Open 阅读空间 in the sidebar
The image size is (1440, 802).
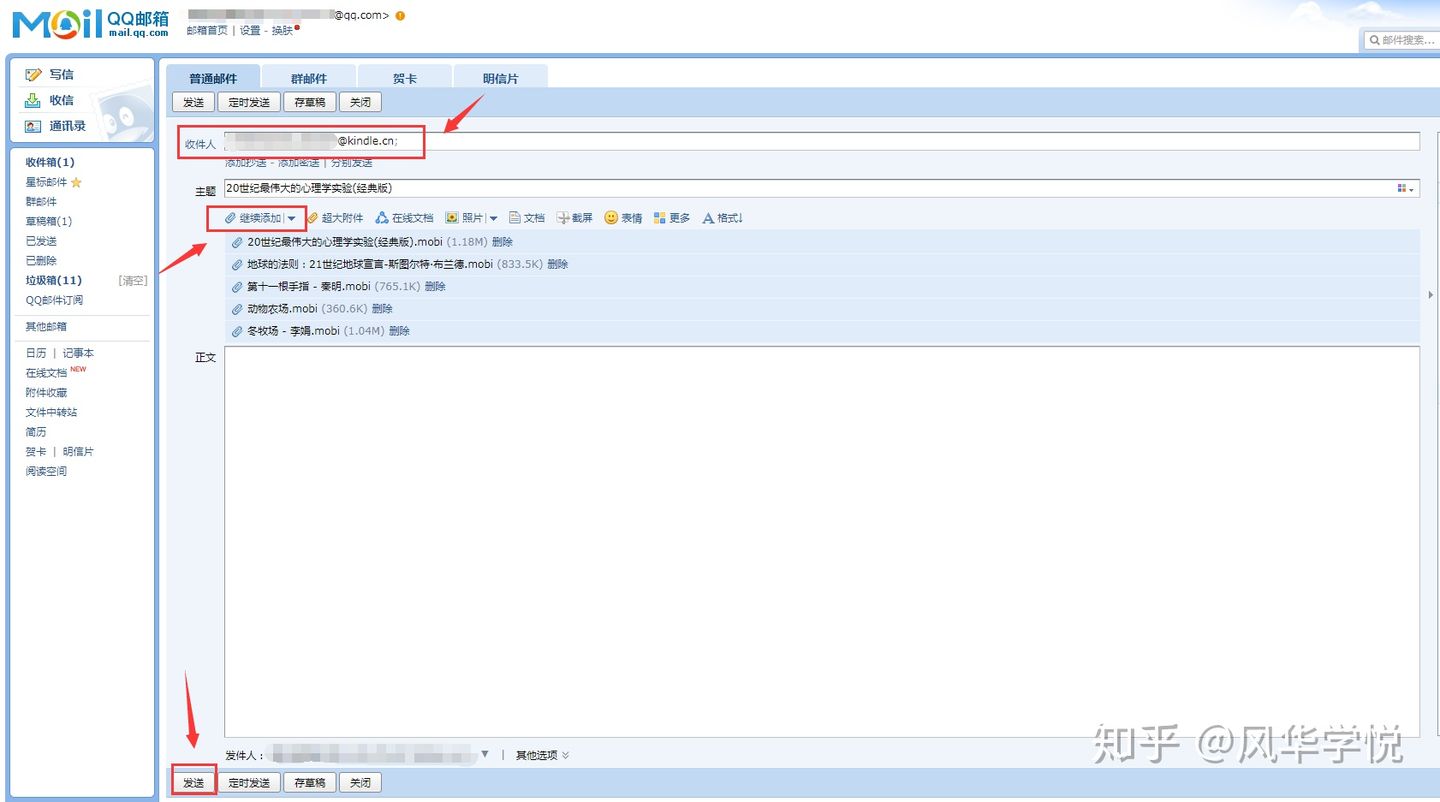[x=46, y=471]
